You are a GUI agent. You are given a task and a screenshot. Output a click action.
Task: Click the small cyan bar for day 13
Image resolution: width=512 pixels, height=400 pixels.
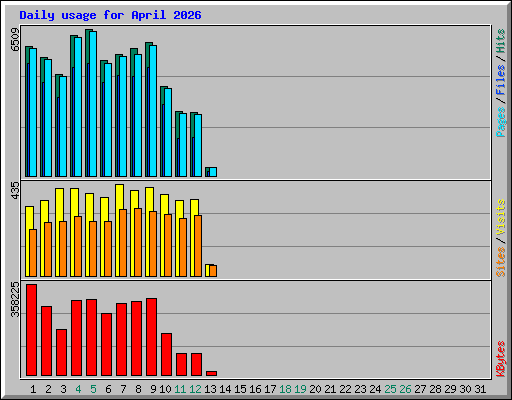coord(213,172)
